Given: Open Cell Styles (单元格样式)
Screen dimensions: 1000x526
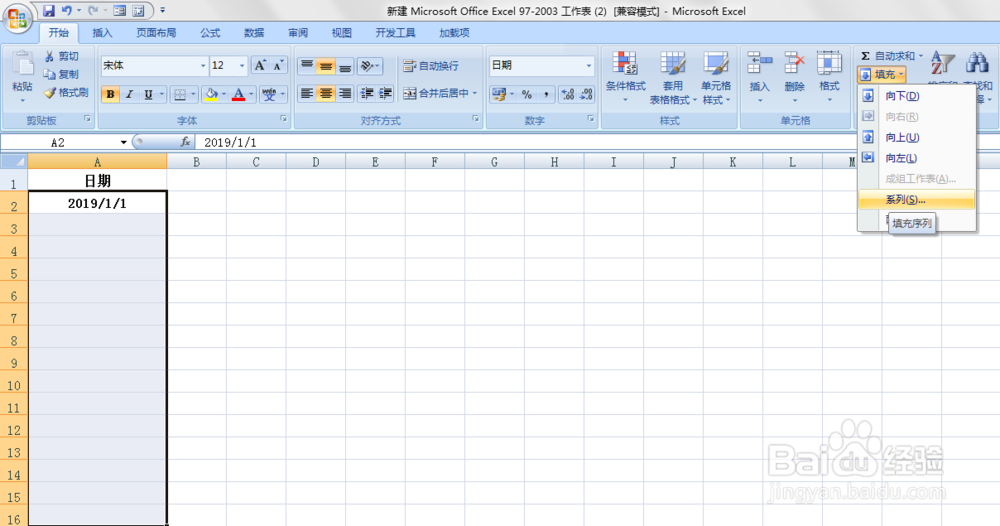Looking at the screenshot, I should [716, 78].
